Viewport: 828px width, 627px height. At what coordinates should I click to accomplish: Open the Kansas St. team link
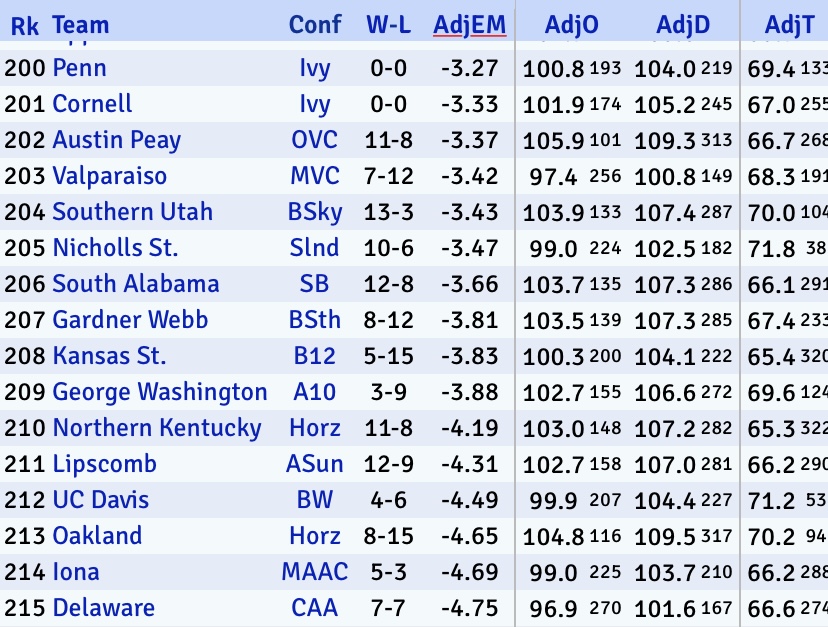[110, 356]
